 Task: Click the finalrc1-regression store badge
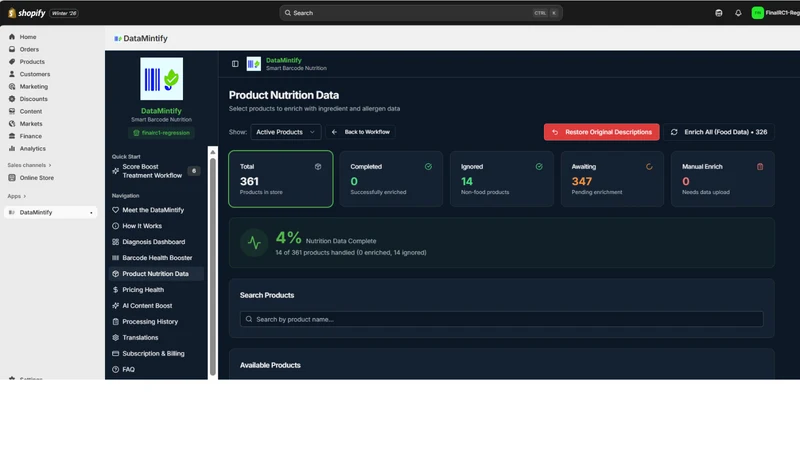point(161,133)
